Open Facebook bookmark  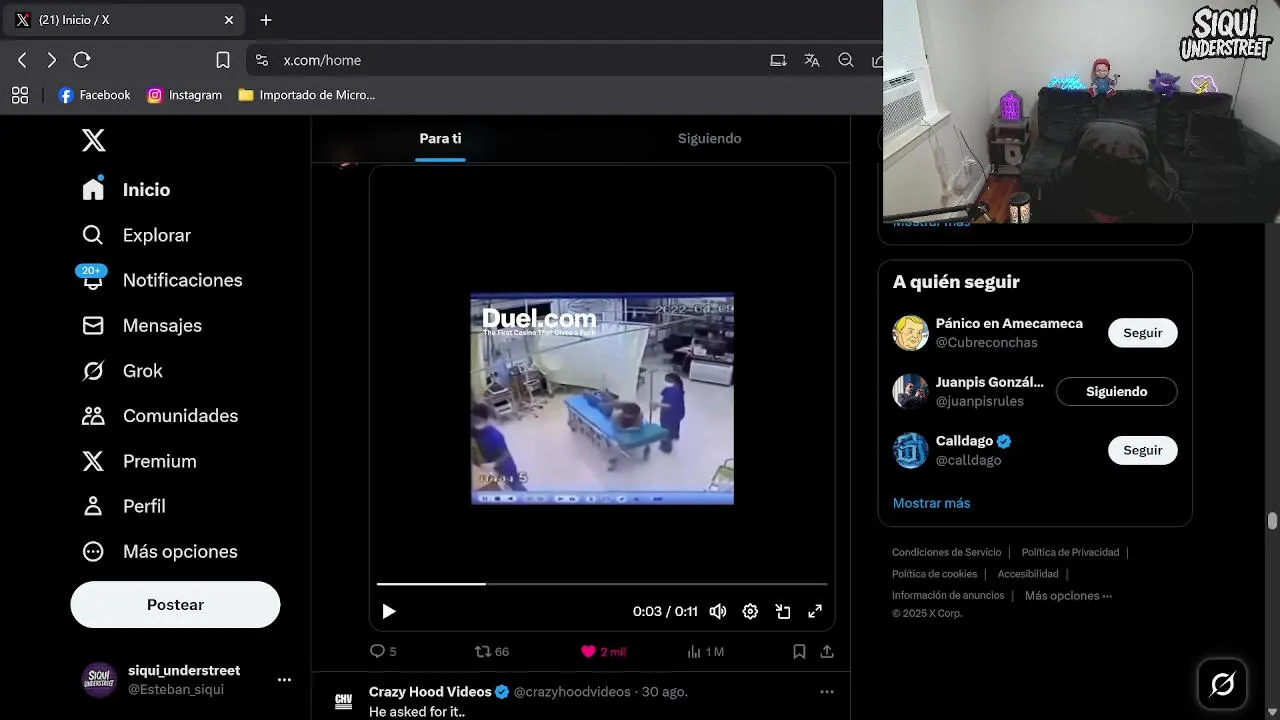click(x=94, y=95)
